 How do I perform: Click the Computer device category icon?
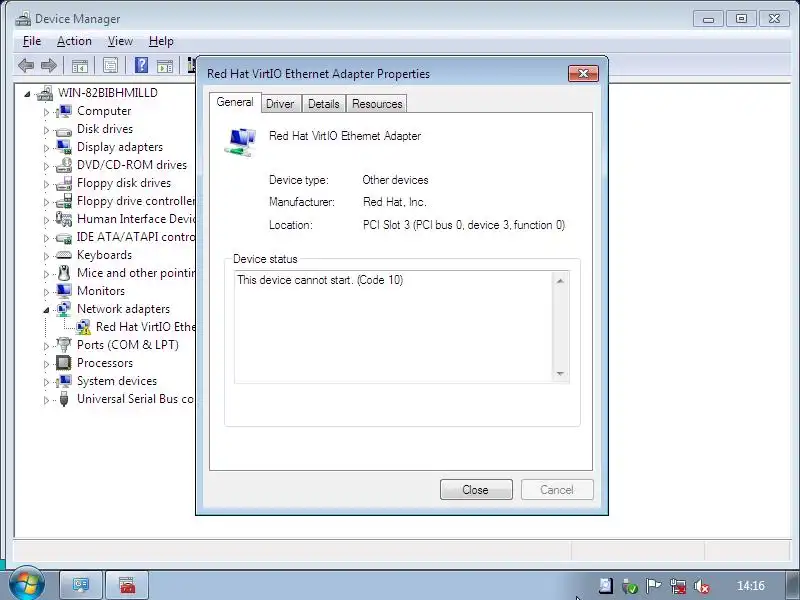point(64,111)
